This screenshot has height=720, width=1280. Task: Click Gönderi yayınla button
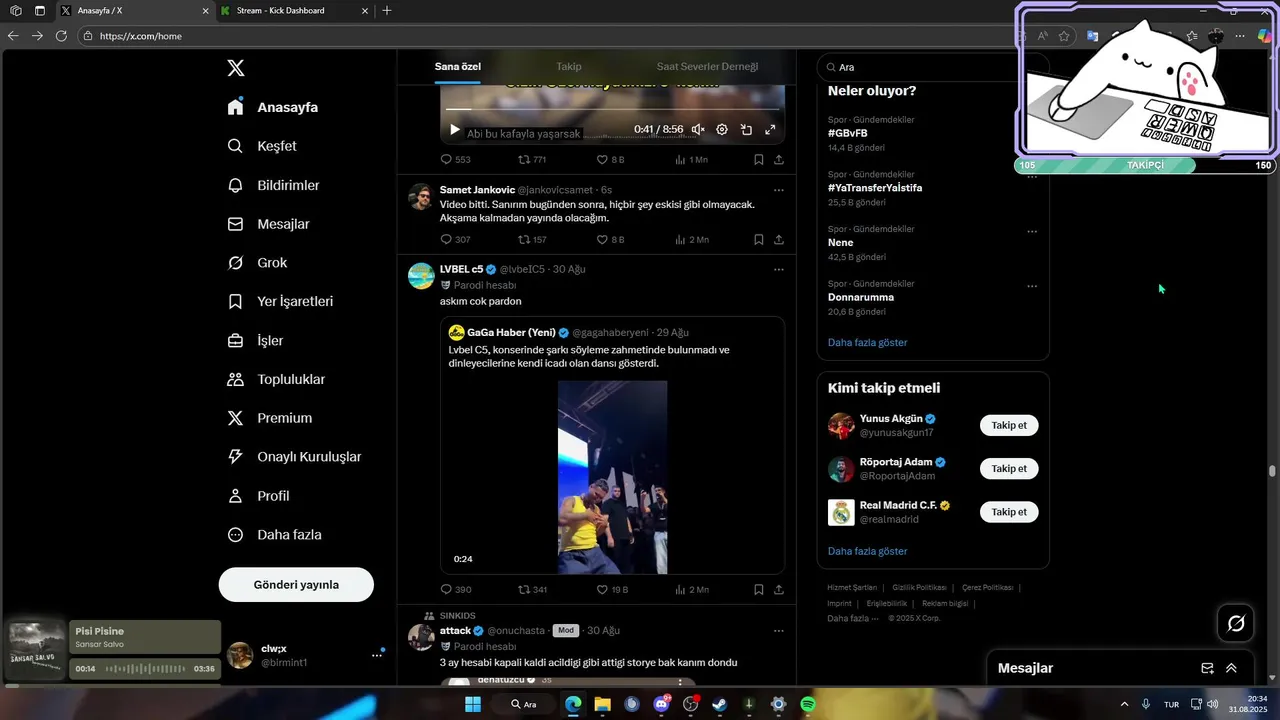(x=296, y=585)
